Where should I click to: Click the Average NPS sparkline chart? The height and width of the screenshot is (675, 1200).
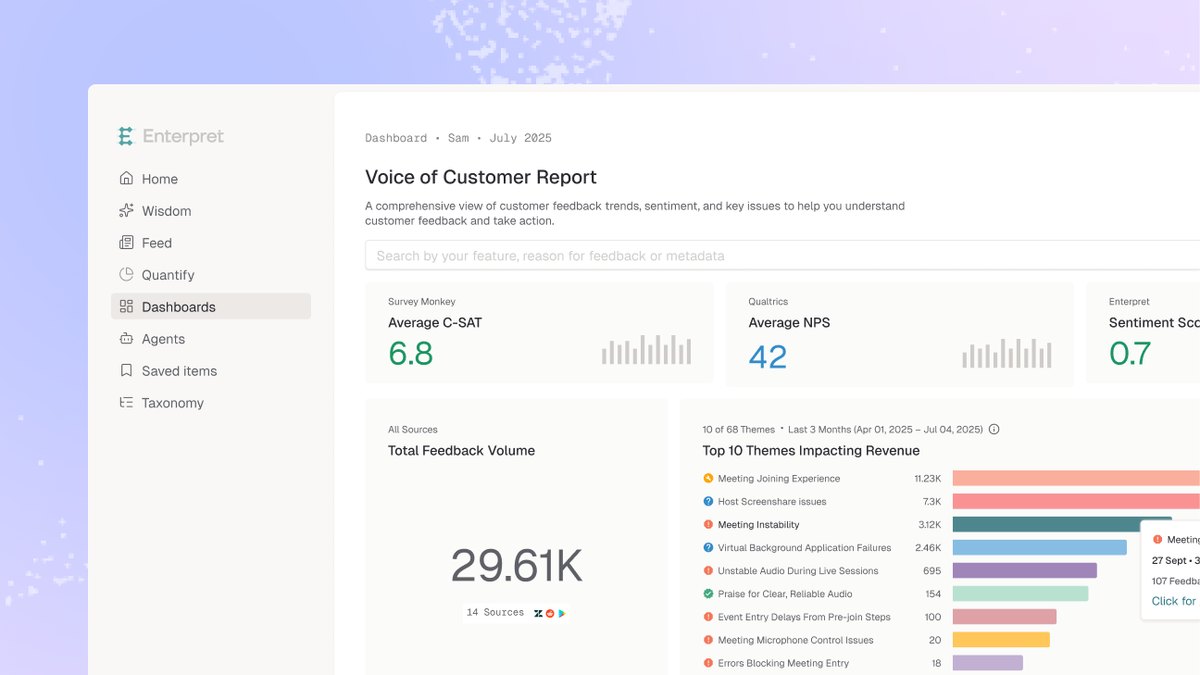tap(1007, 353)
